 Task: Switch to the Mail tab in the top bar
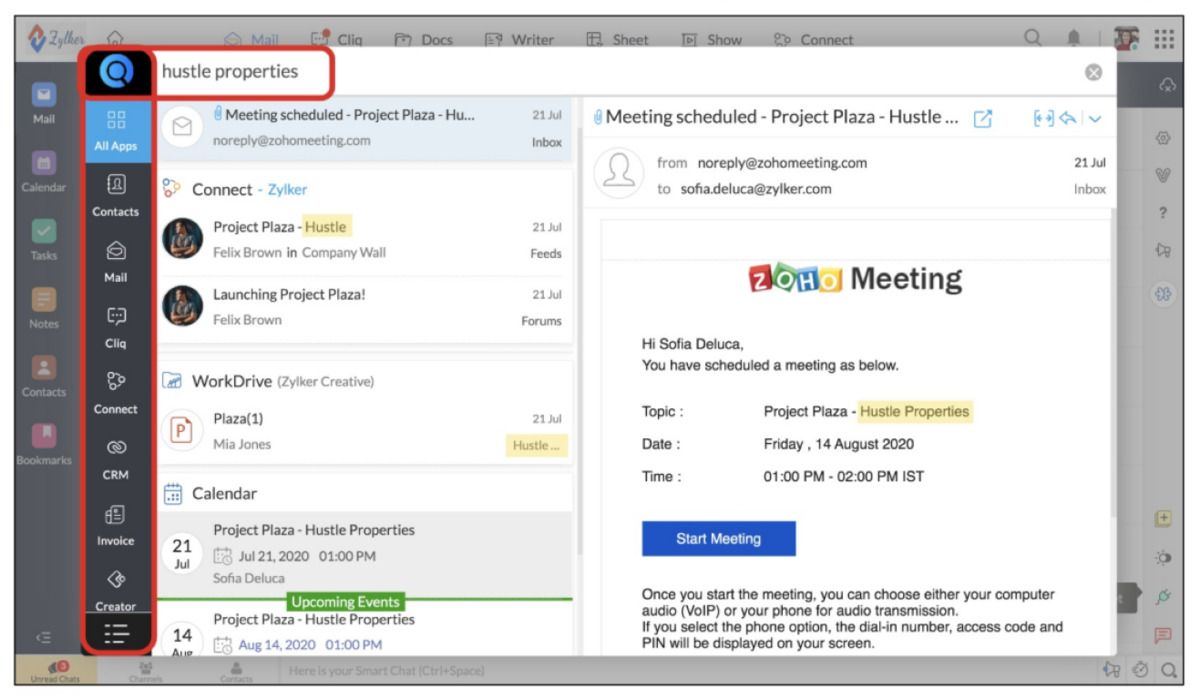click(x=252, y=40)
